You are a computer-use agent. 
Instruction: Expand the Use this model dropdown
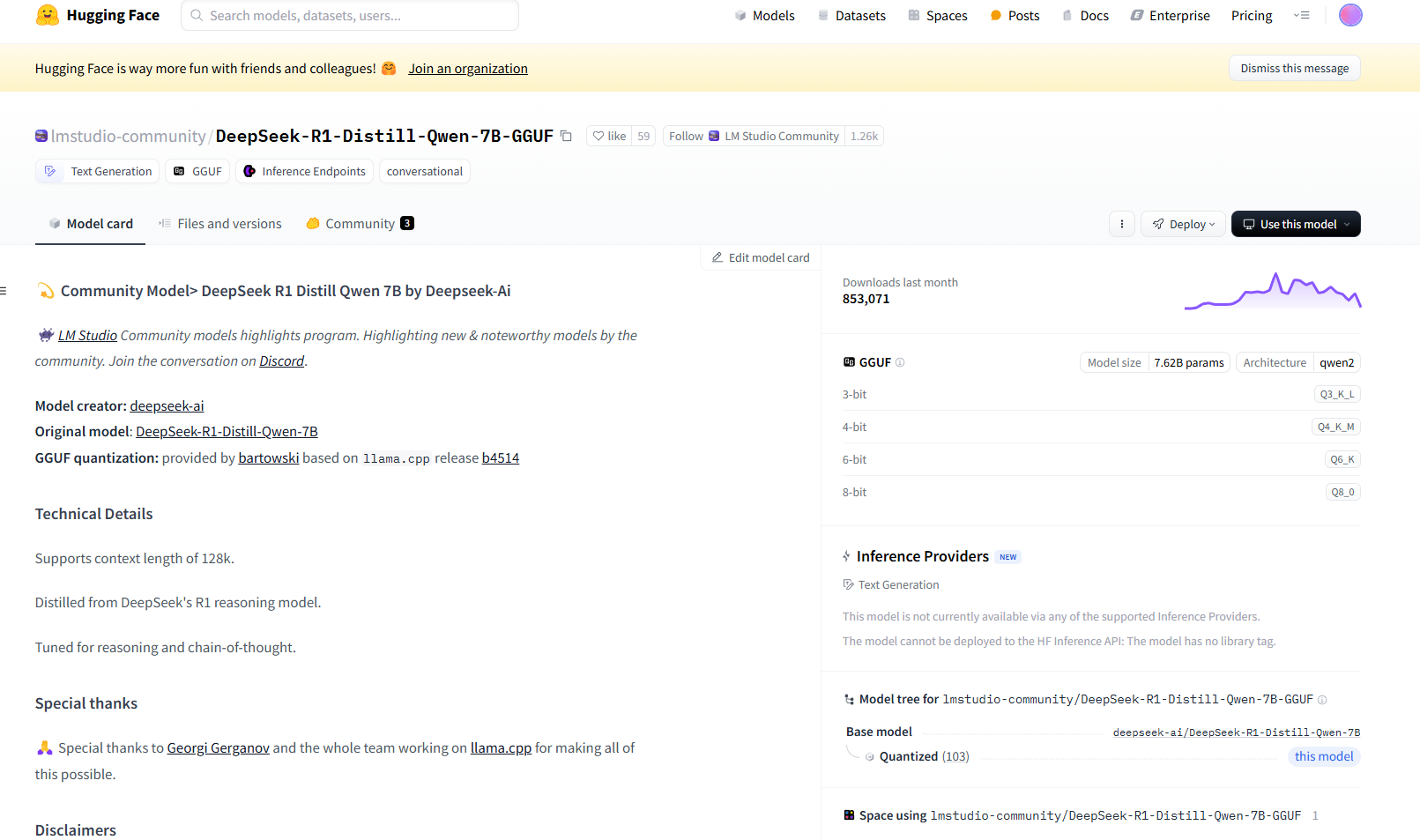point(1296,224)
